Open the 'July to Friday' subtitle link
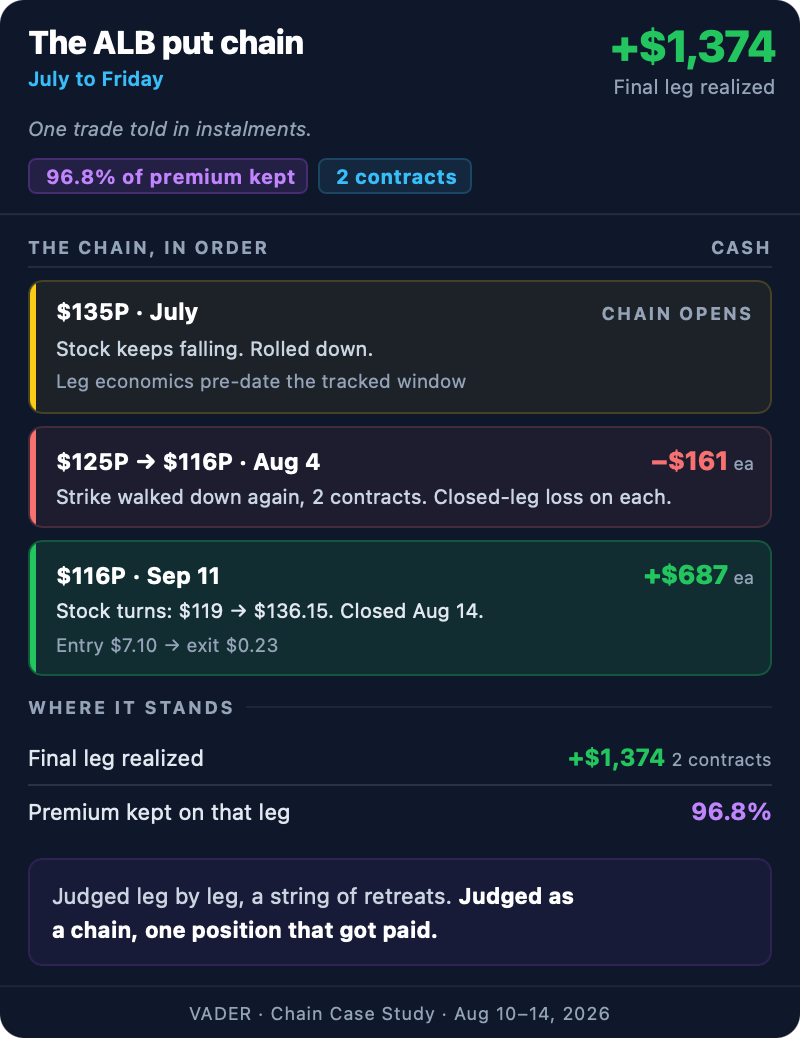The image size is (800, 1038). 96,79
